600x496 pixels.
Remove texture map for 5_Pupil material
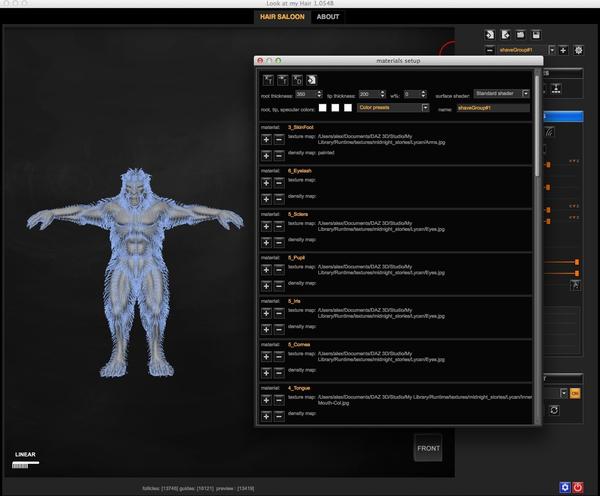(x=279, y=270)
